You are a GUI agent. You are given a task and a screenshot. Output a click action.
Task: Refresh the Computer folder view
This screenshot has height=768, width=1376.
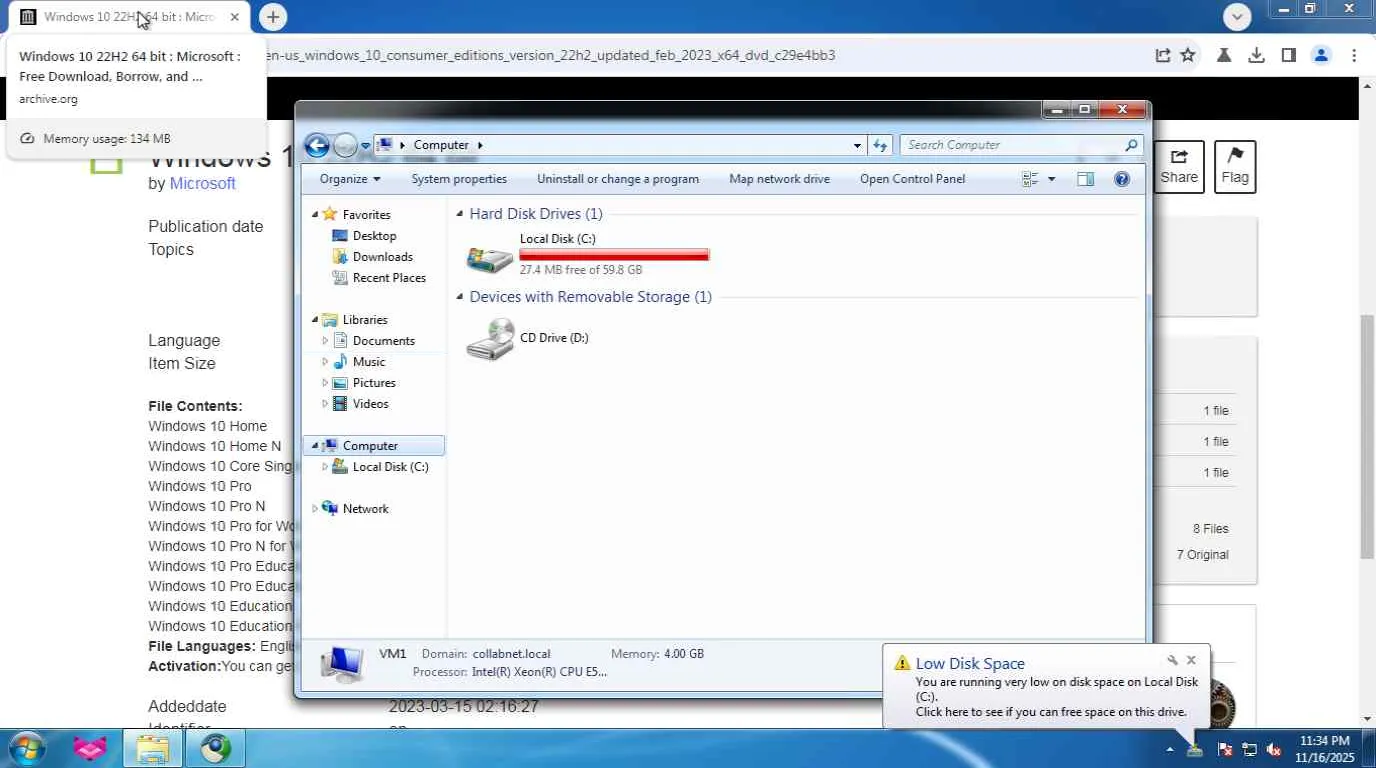tap(880, 145)
